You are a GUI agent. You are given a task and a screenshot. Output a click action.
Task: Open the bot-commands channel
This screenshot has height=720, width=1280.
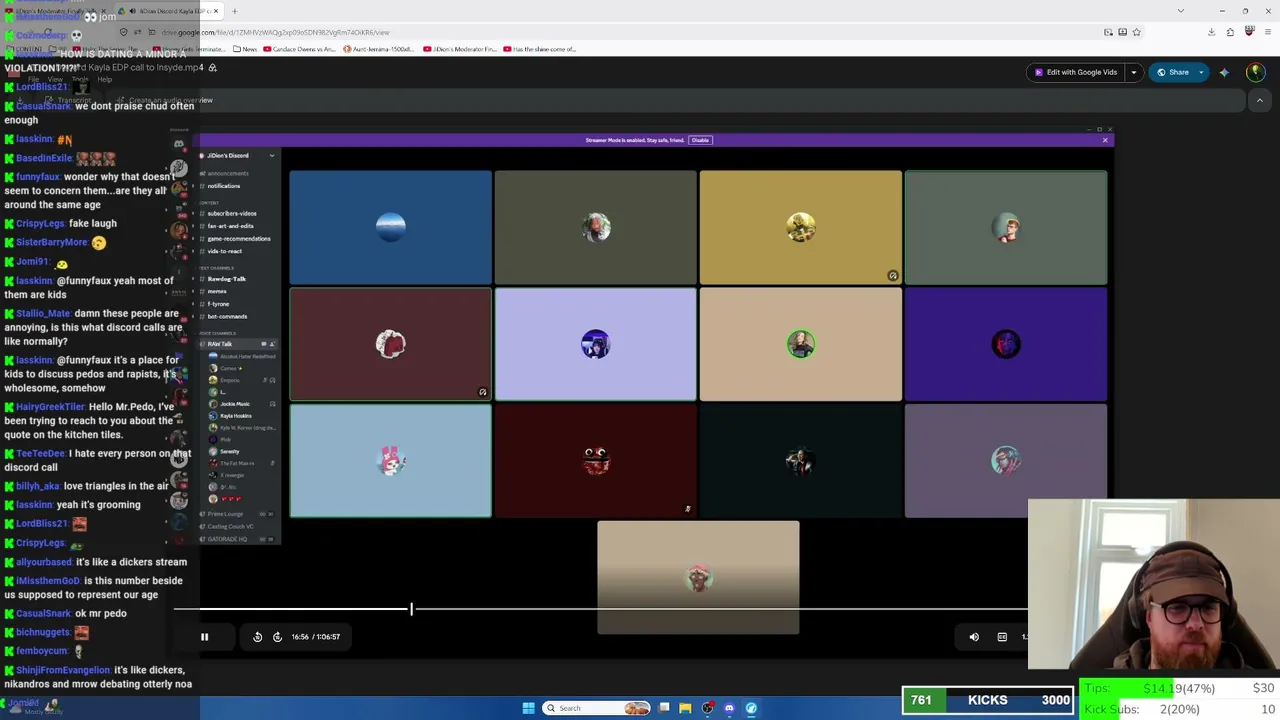[227, 316]
